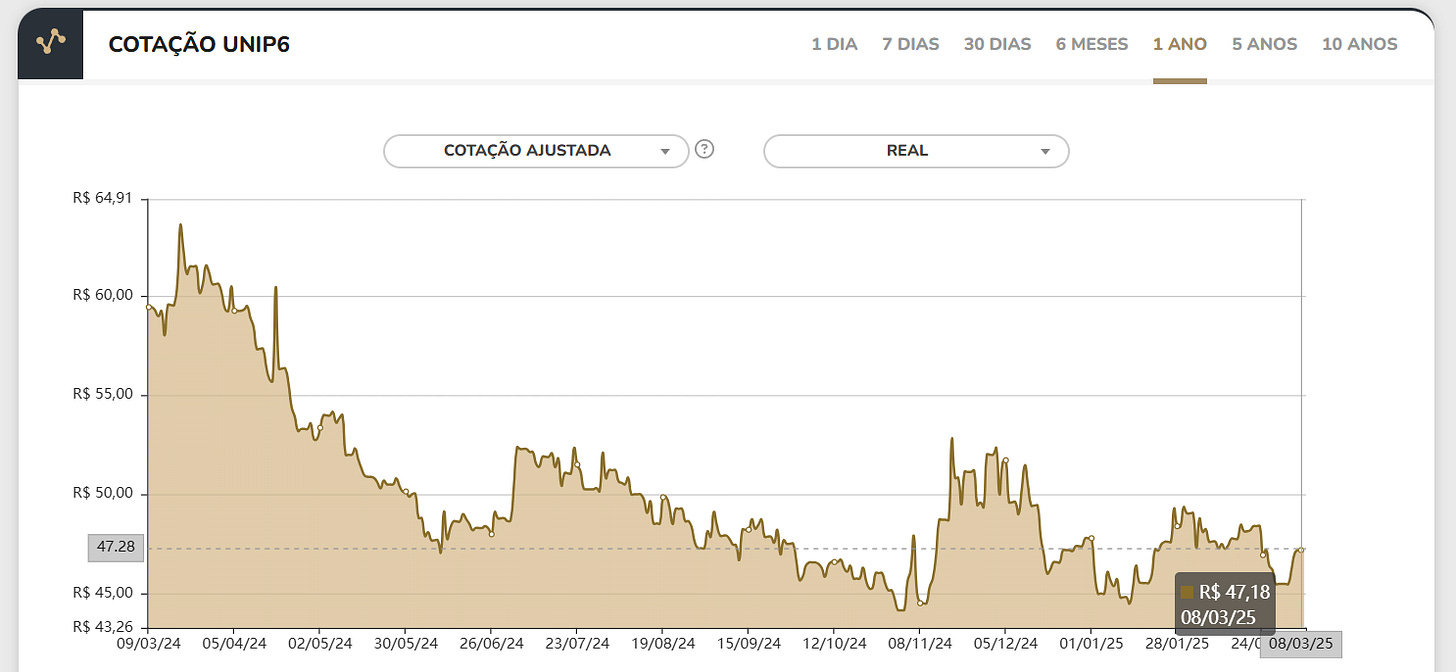Image resolution: width=1456 pixels, height=672 pixels.
Task: Click the 01/01/25 date label
Action: coord(1091,644)
